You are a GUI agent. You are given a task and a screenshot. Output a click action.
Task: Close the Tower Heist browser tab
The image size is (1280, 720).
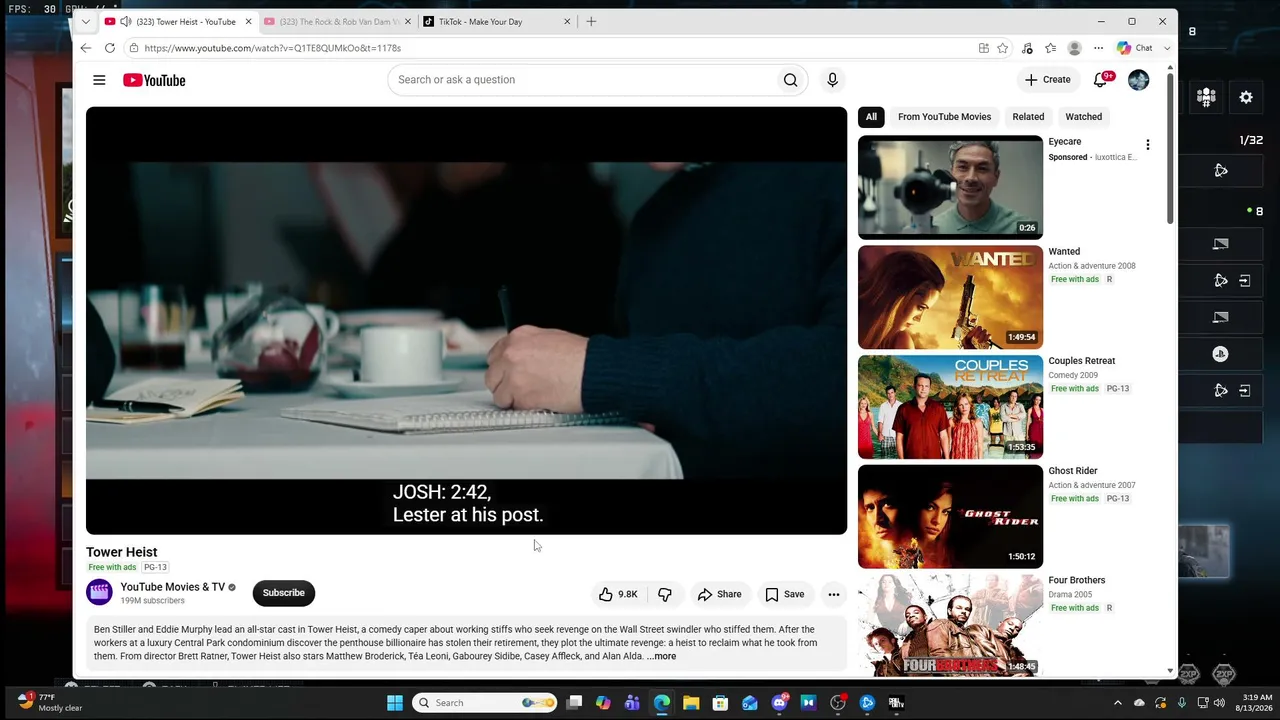point(249,21)
